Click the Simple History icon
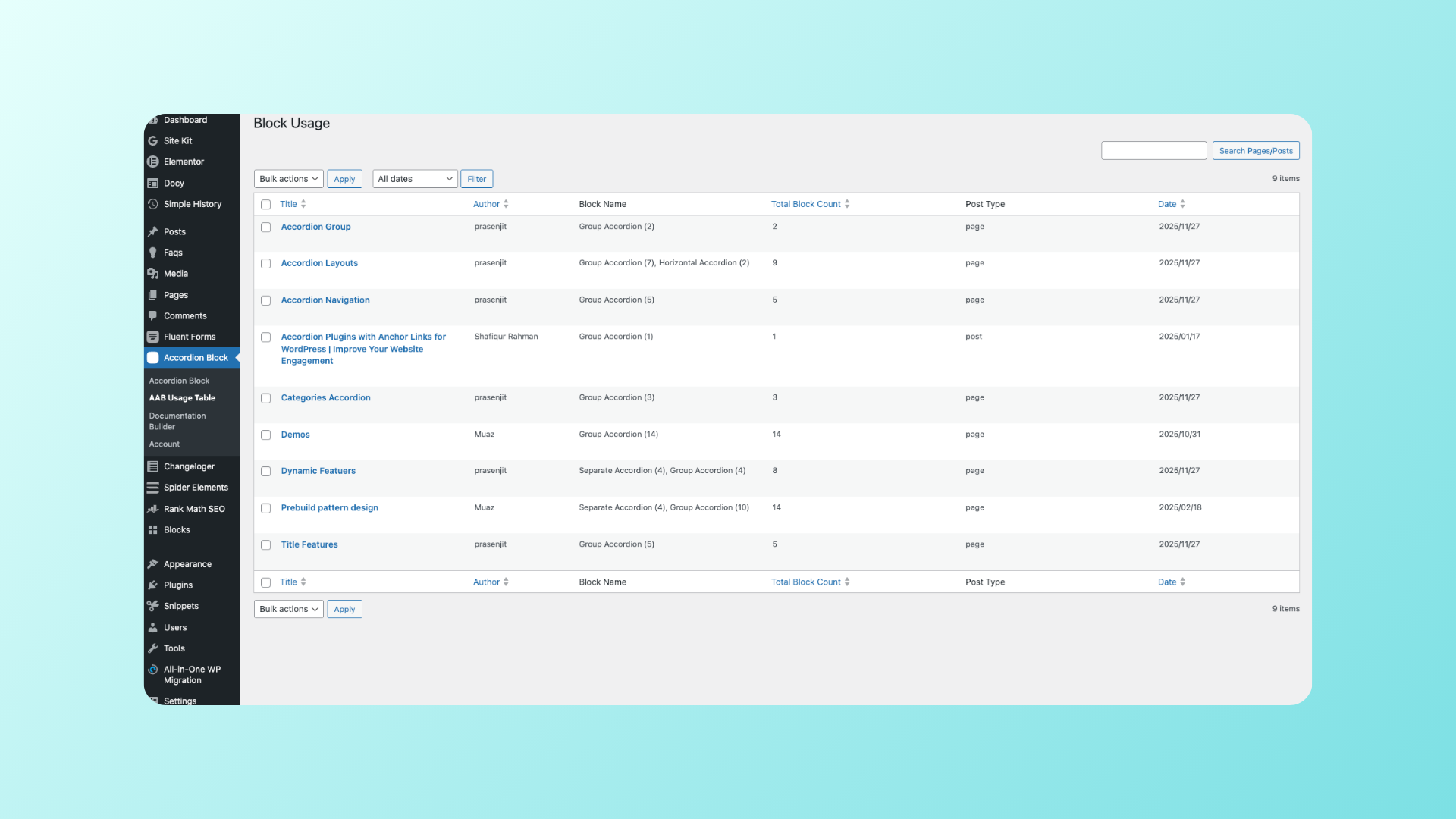The height and width of the screenshot is (819, 1456). (x=154, y=204)
